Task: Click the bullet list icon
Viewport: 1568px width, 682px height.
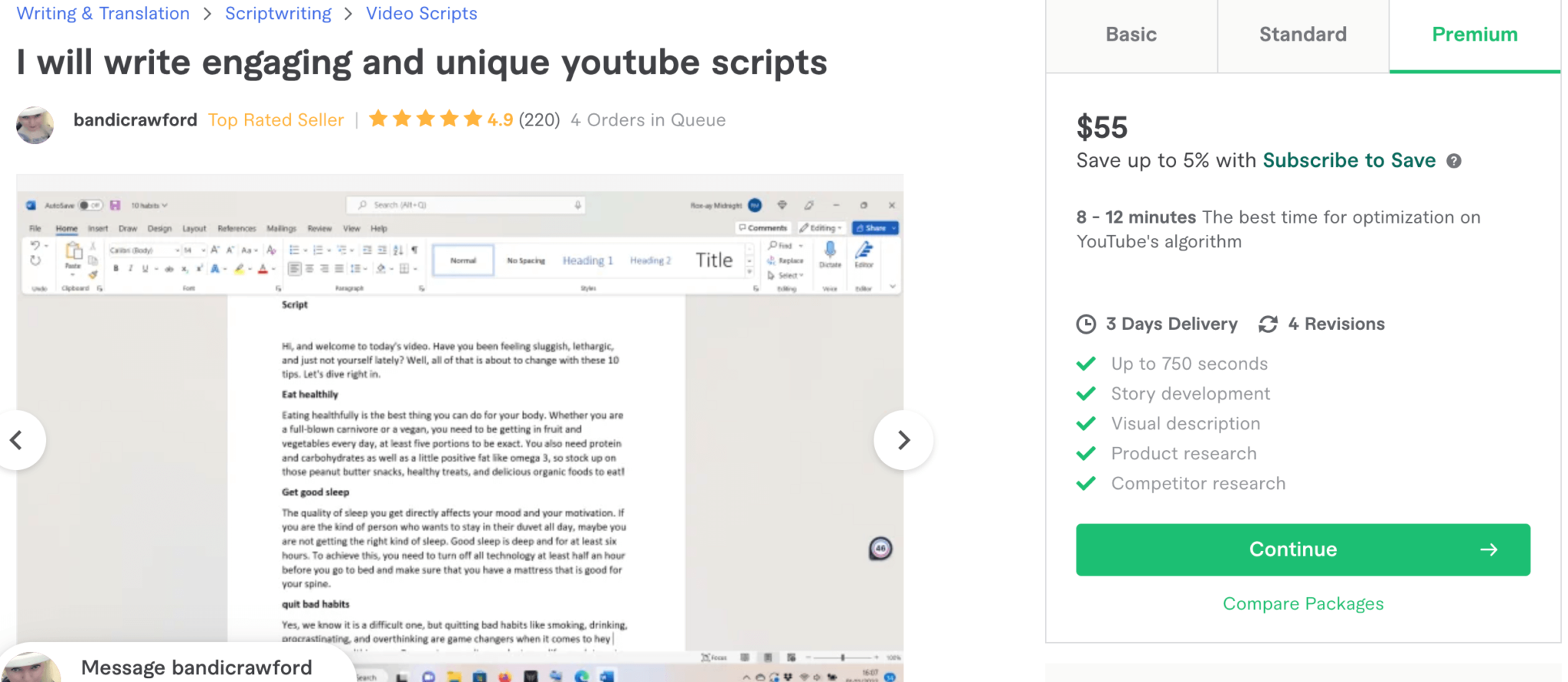Action: [294, 250]
